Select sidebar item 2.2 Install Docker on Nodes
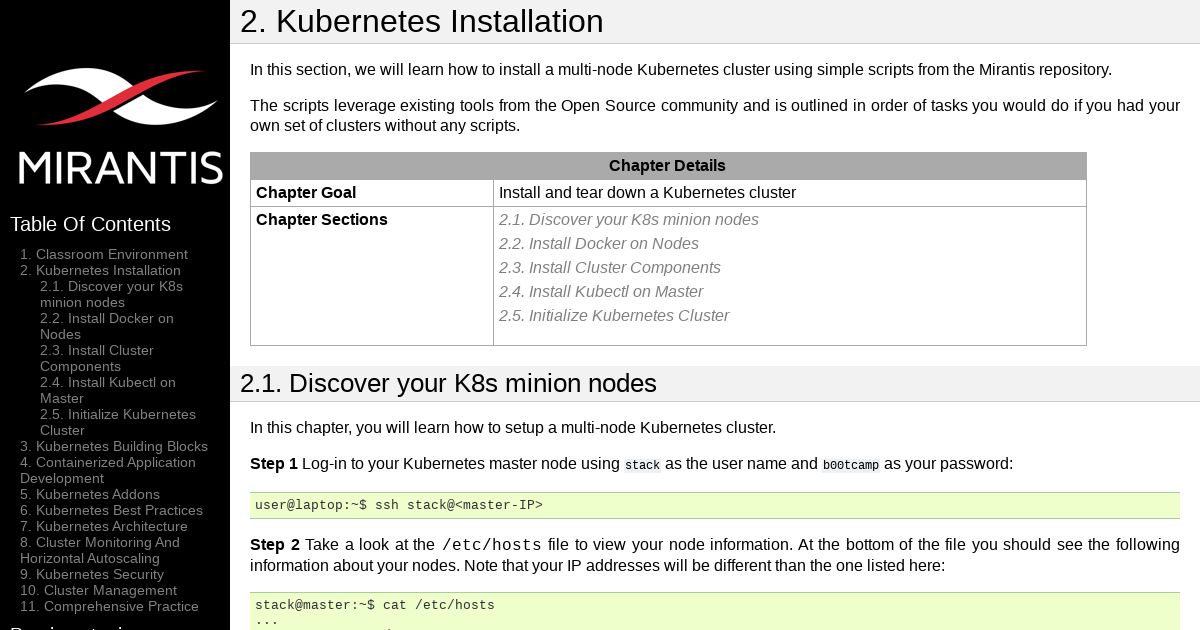Image resolution: width=1200 pixels, height=630 pixels. click(x=106, y=326)
